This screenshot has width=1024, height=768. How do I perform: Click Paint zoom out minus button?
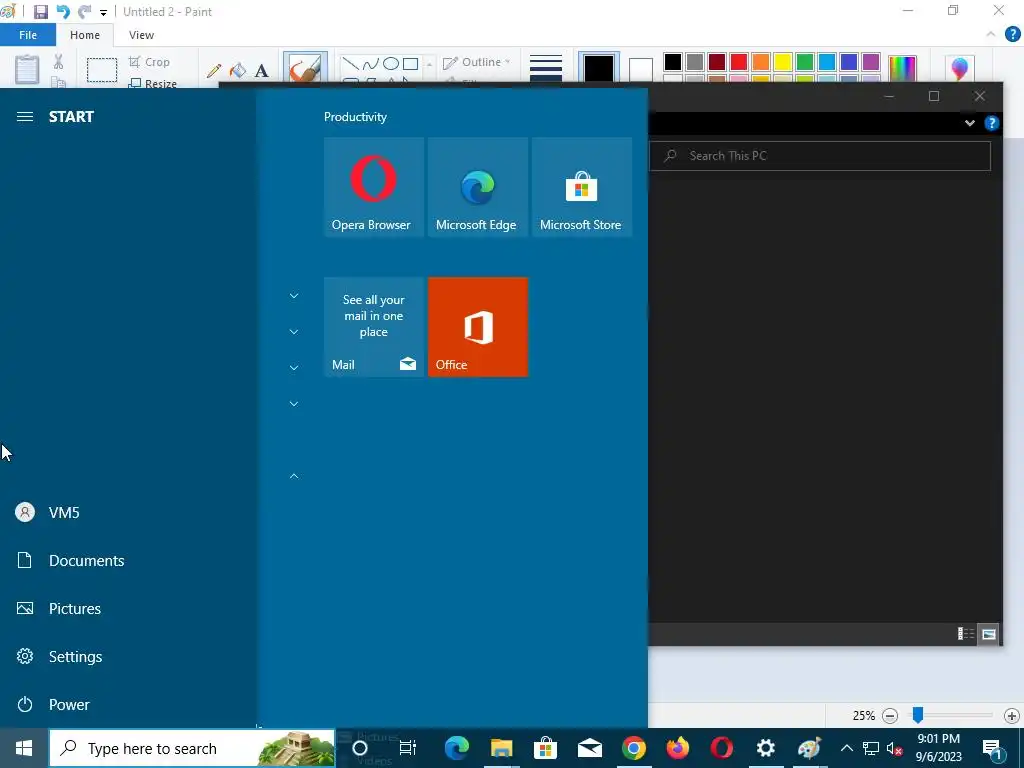coord(889,716)
